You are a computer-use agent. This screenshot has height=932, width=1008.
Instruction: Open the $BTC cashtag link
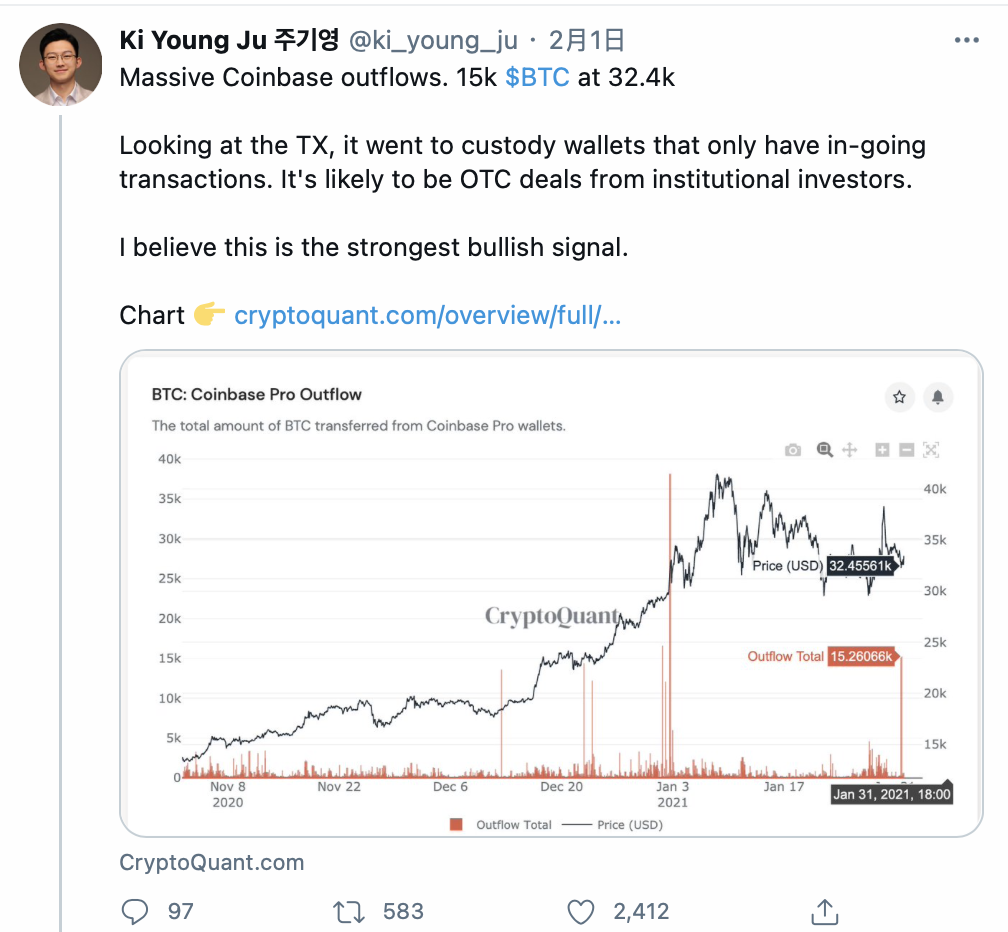[x=537, y=77]
